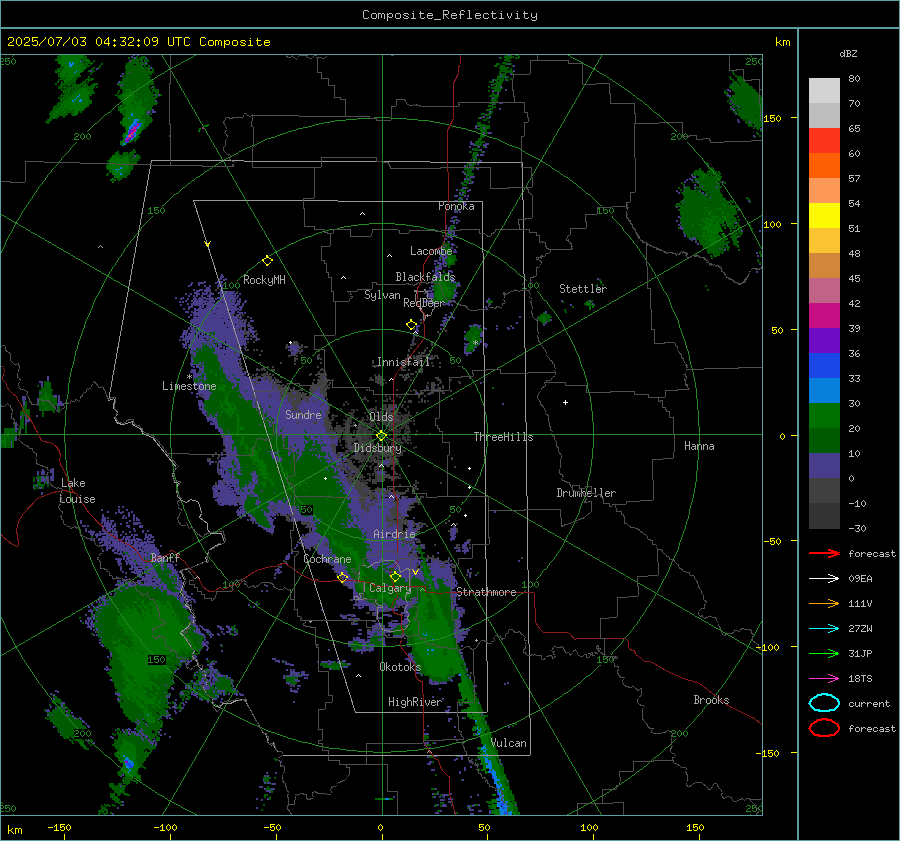900x841 pixels.
Task: Click yellow diamond radar-center marker near Olds
Action: click(x=381, y=436)
